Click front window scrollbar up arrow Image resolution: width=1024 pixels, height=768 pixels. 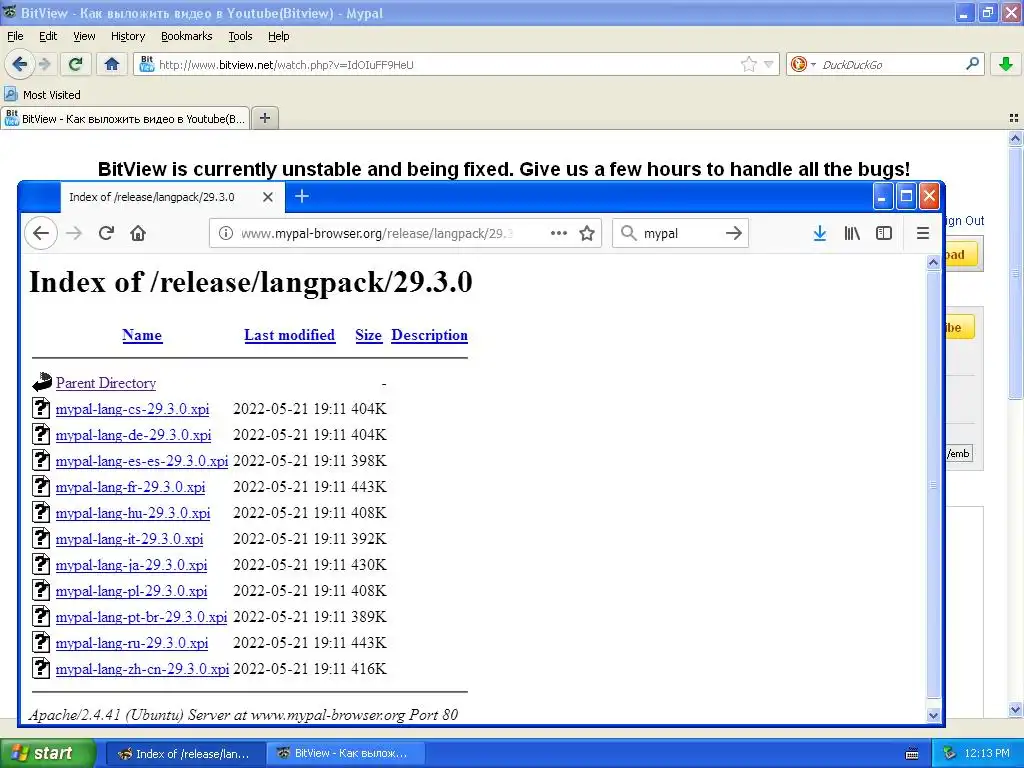pyautogui.click(x=933, y=263)
